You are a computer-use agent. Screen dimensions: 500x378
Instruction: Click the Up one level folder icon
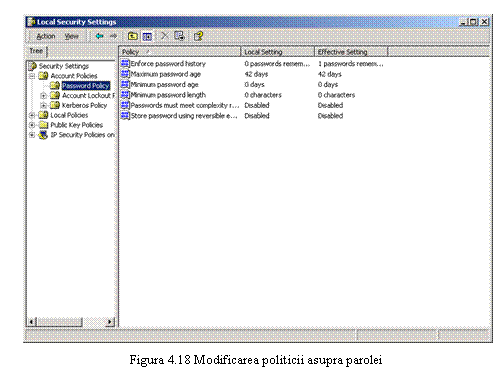tap(133, 36)
